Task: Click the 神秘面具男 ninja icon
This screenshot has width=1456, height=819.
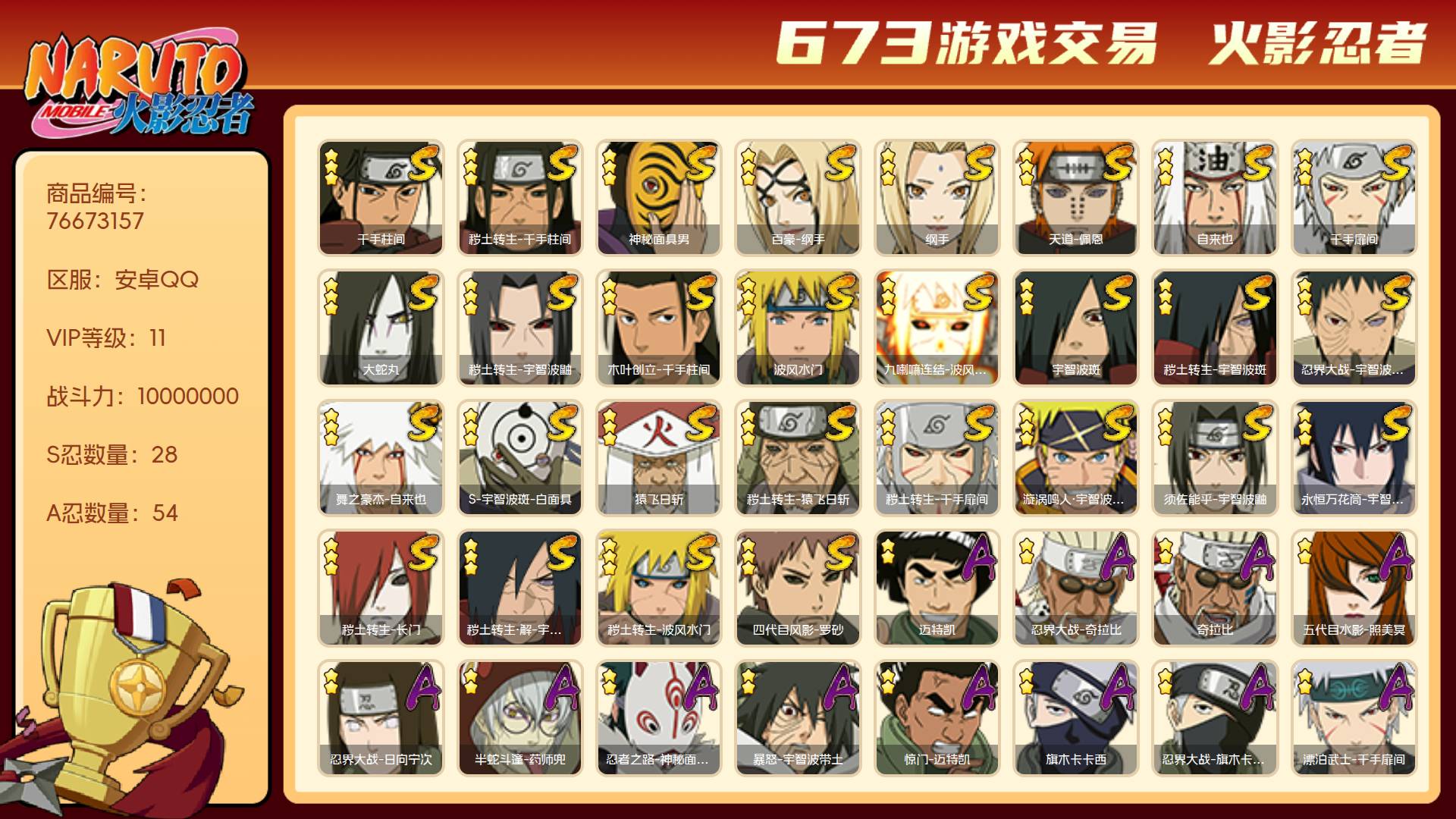Action: pyautogui.click(x=659, y=198)
